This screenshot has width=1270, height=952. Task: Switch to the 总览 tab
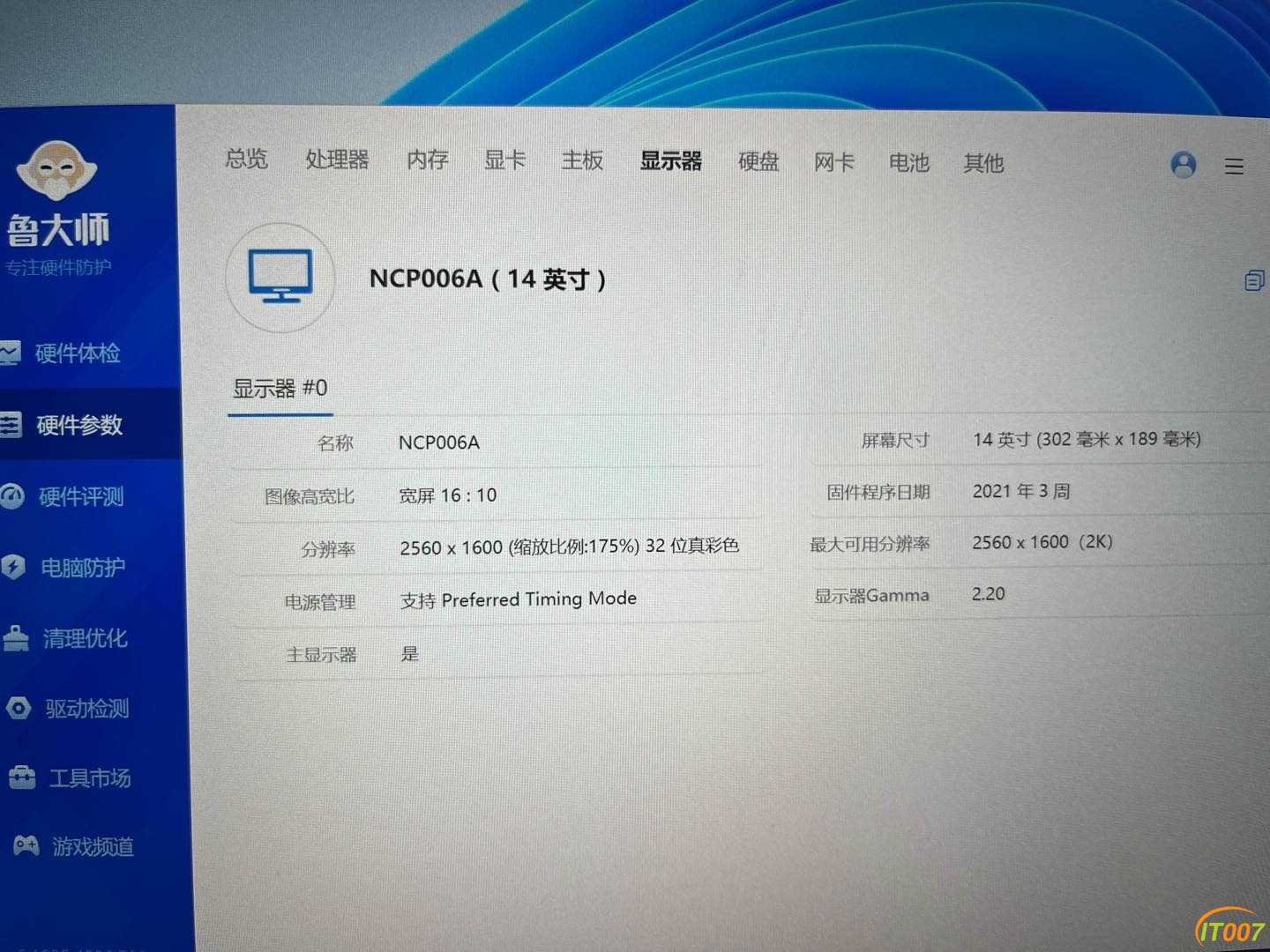(x=246, y=159)
